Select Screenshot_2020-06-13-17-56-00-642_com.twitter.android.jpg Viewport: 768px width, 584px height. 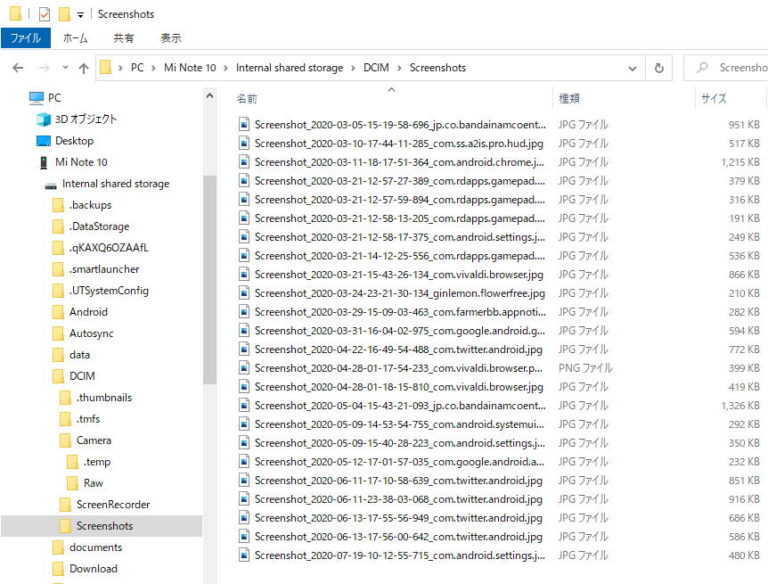(x=398, y=536)
